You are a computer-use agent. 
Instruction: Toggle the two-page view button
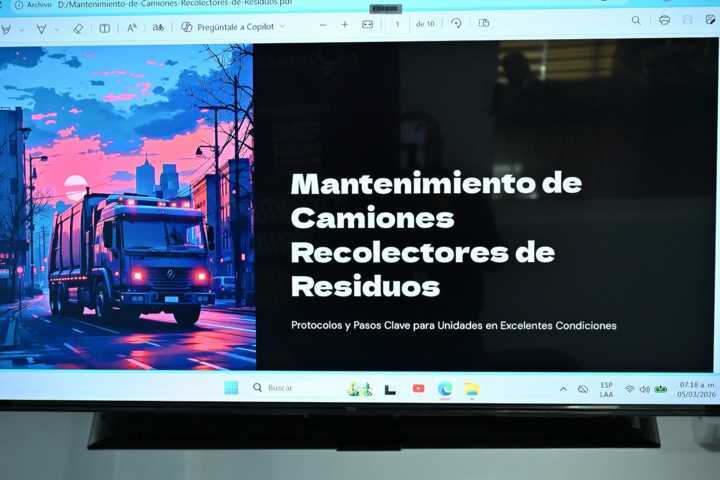(x=484, y=23)
